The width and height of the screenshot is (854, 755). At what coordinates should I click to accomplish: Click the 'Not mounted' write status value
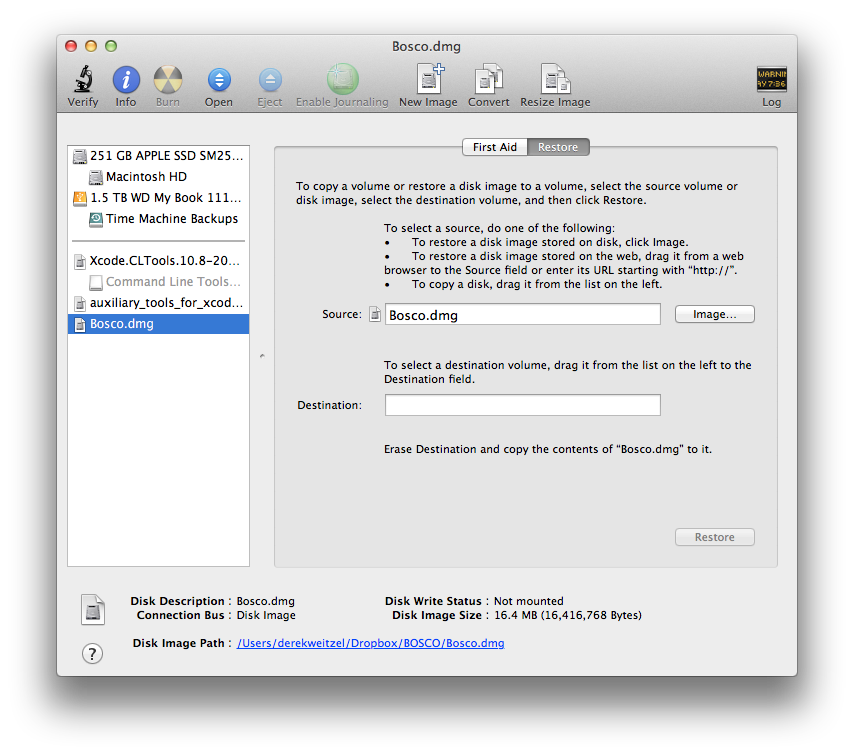[528, 601]
